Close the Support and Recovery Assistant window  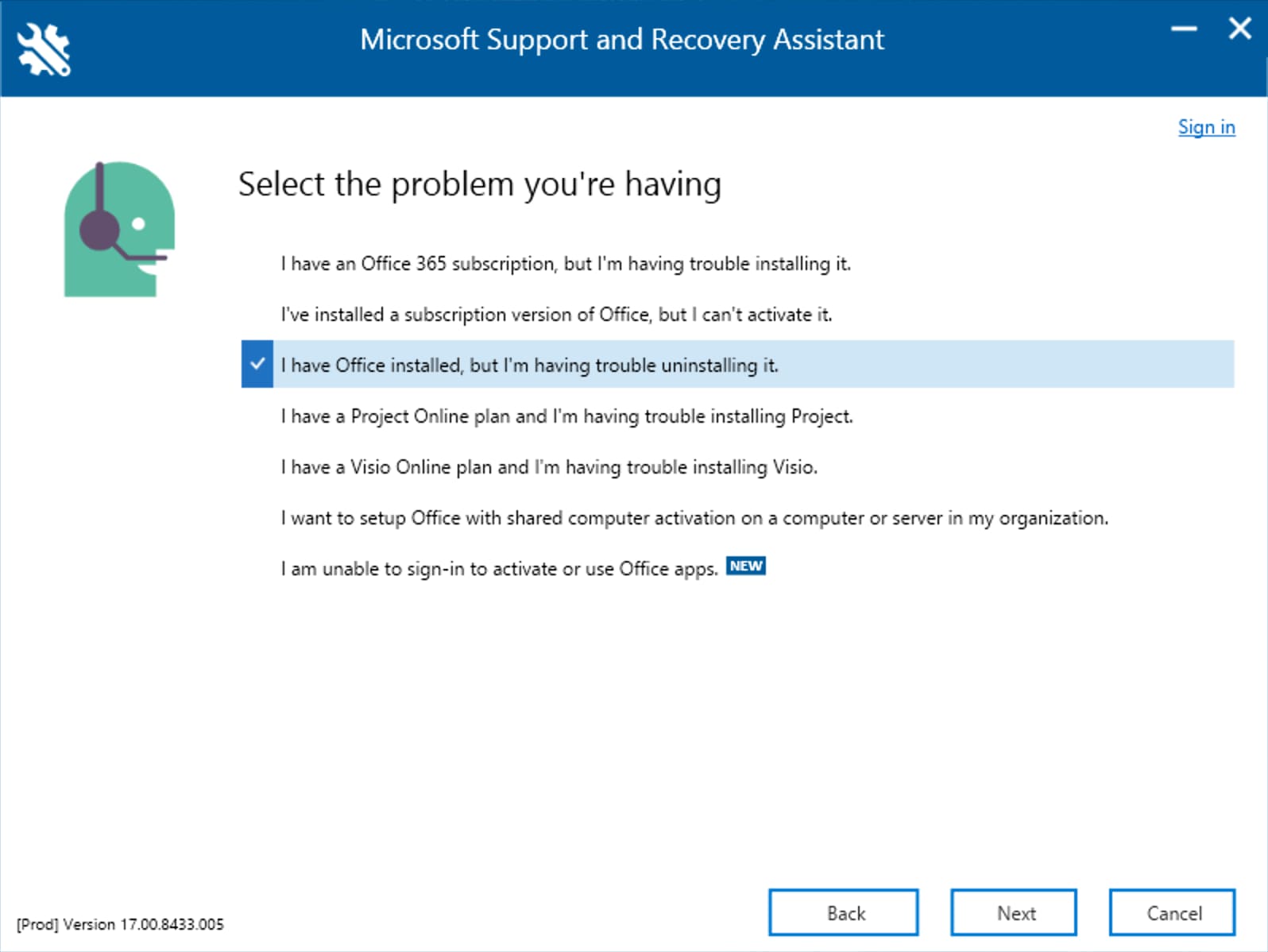click(x=1239, y=29)
